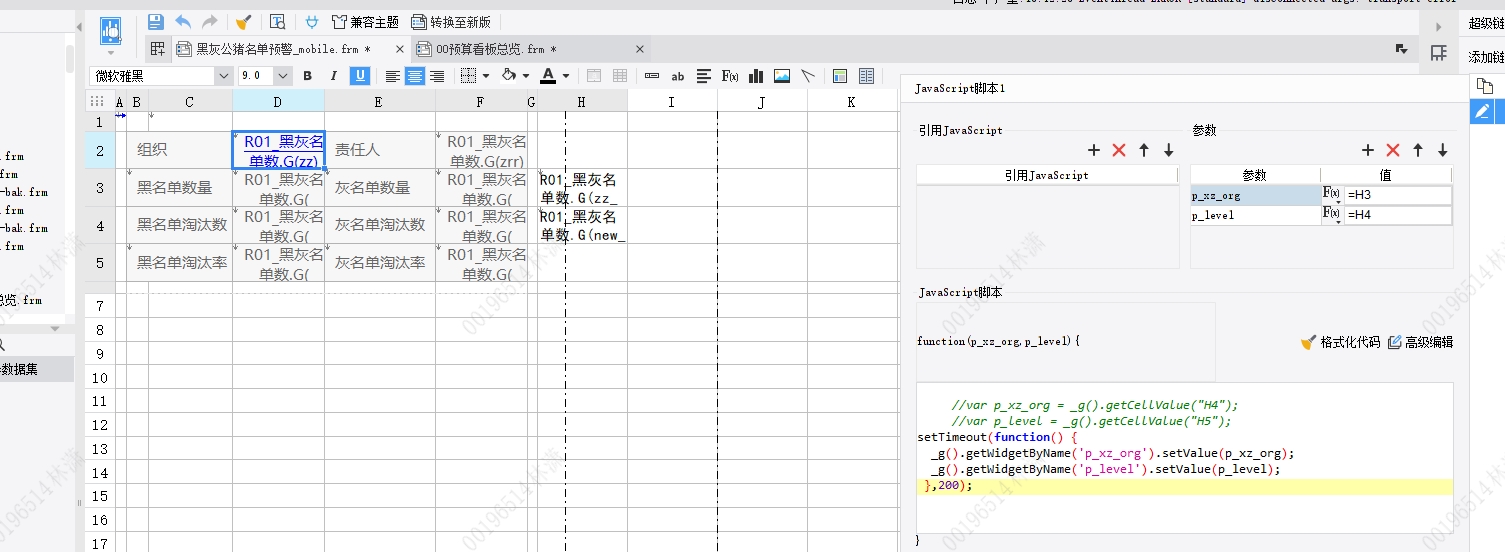Click the font color A swatch
This screenshot has height=552, width=1505.
(x=548, y=76)
